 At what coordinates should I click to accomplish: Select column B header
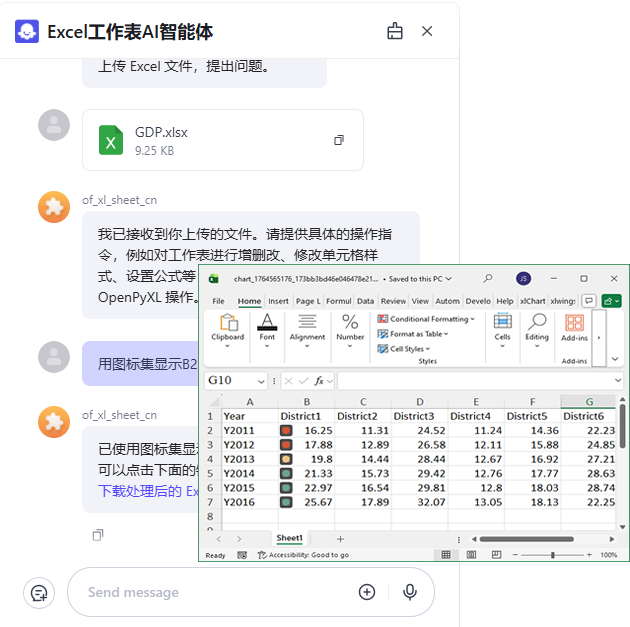click(x=306, y=401)
